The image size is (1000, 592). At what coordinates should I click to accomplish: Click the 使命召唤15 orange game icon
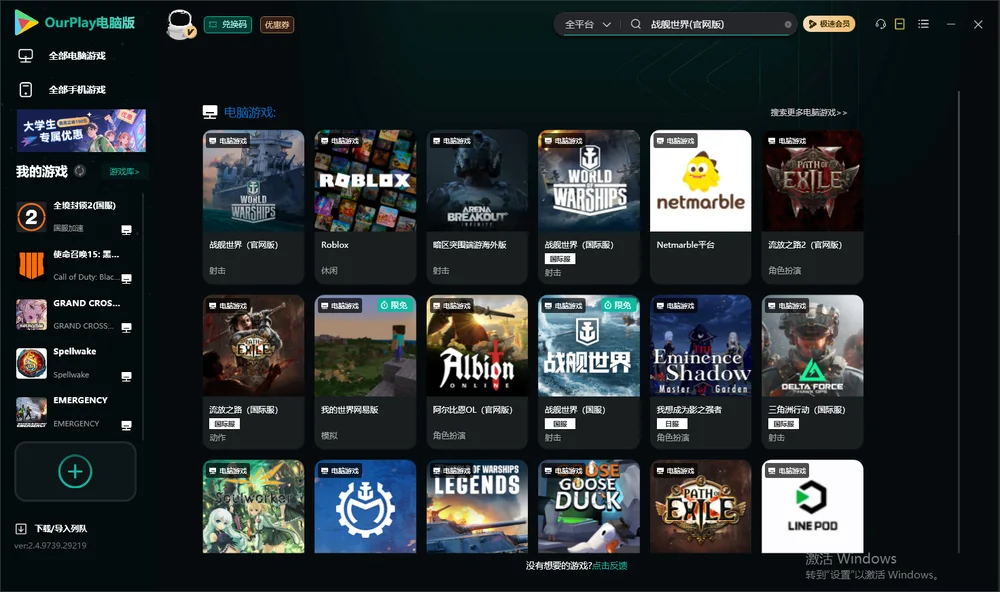click(31, 265)
